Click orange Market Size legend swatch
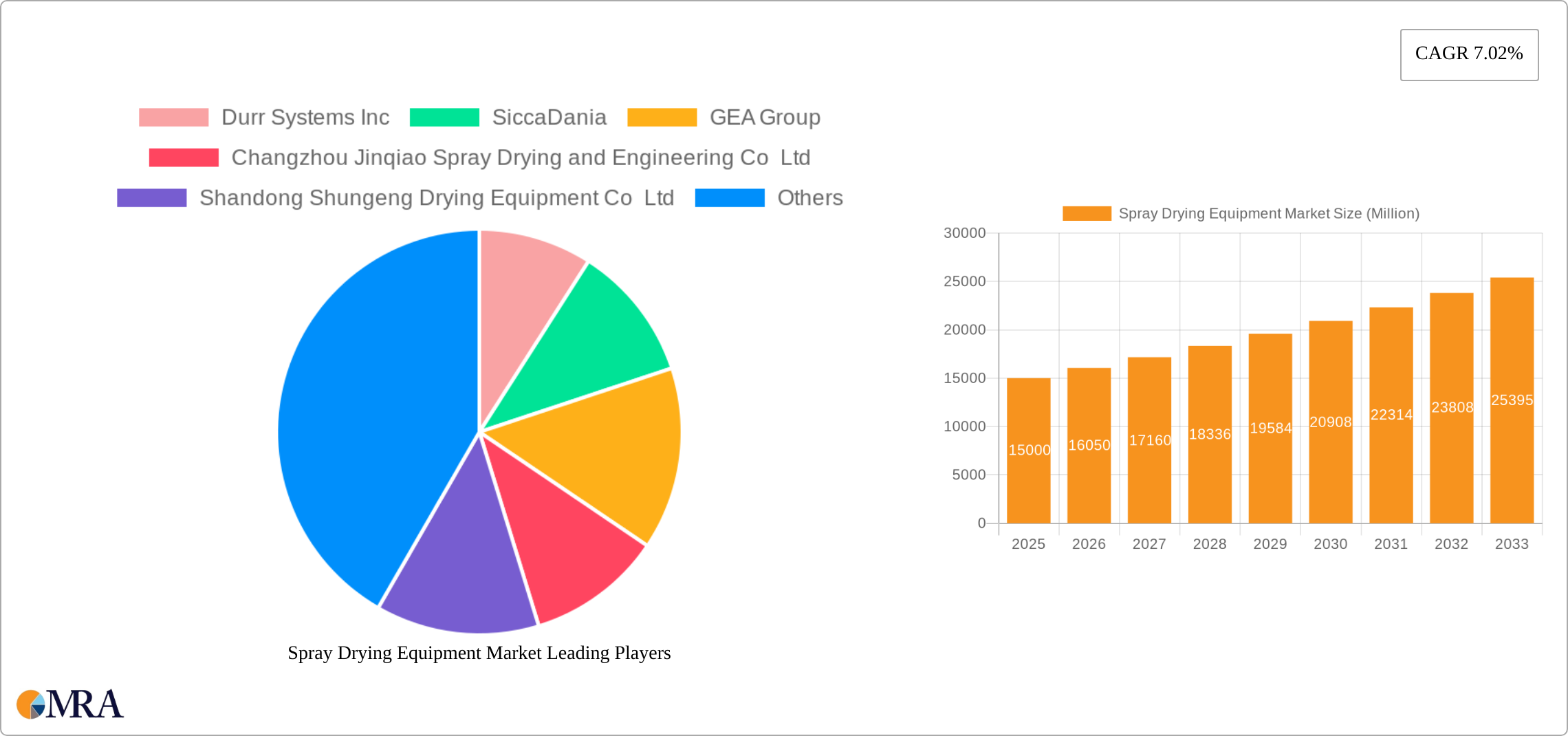1568x736 pixels. [1087, 214]
